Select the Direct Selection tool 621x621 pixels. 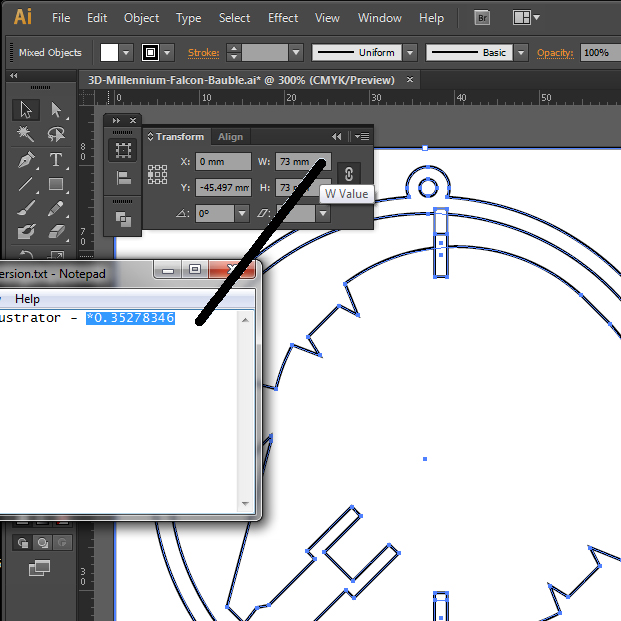(56, 110)
